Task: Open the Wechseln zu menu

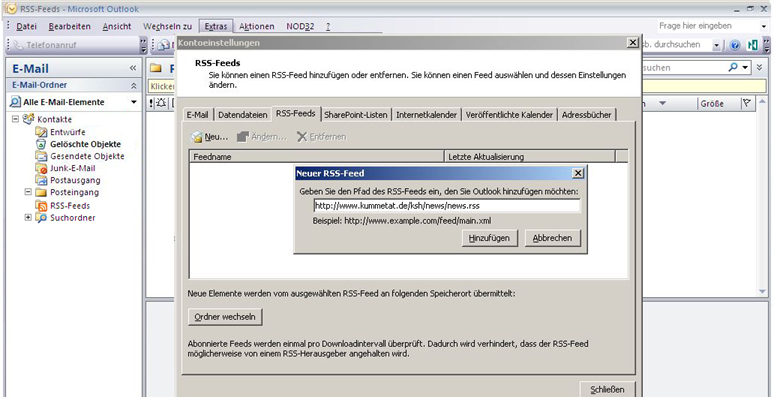Action: pos(167,27)
